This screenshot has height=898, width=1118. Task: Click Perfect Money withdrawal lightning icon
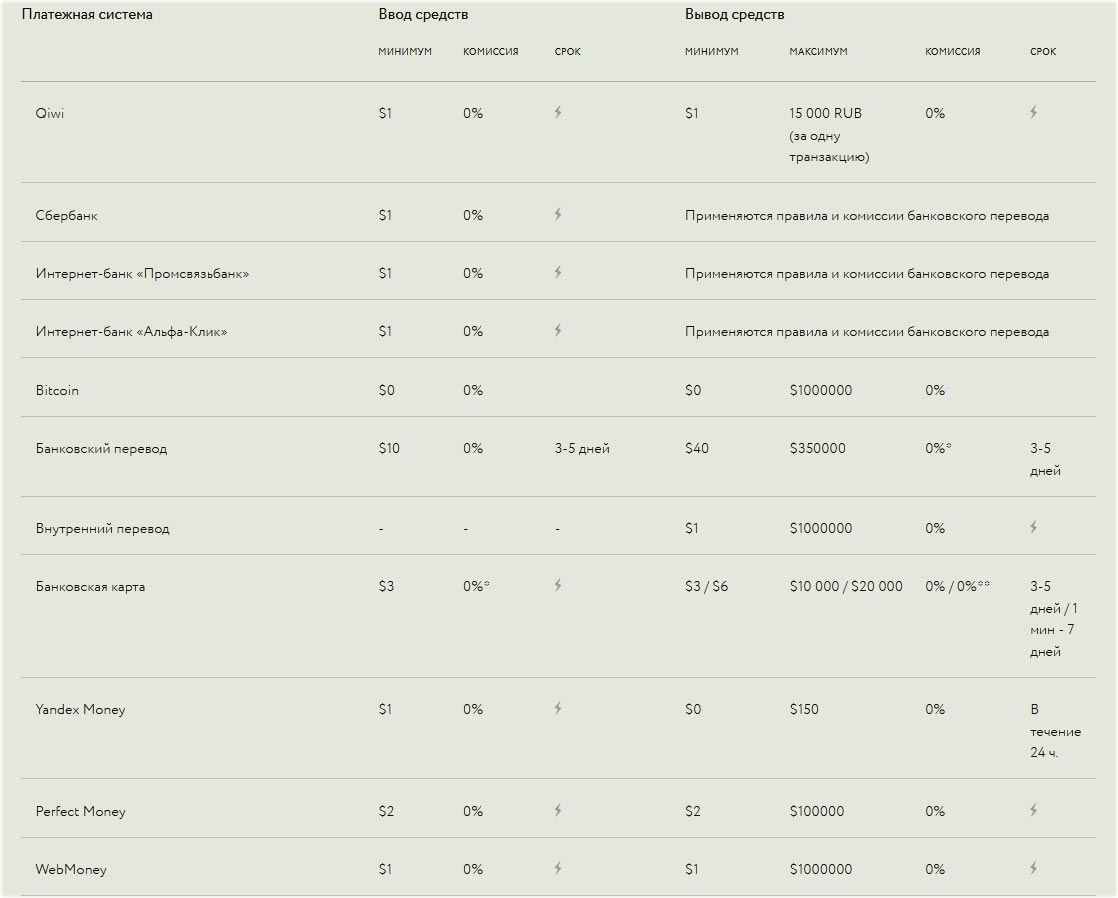1033,810
